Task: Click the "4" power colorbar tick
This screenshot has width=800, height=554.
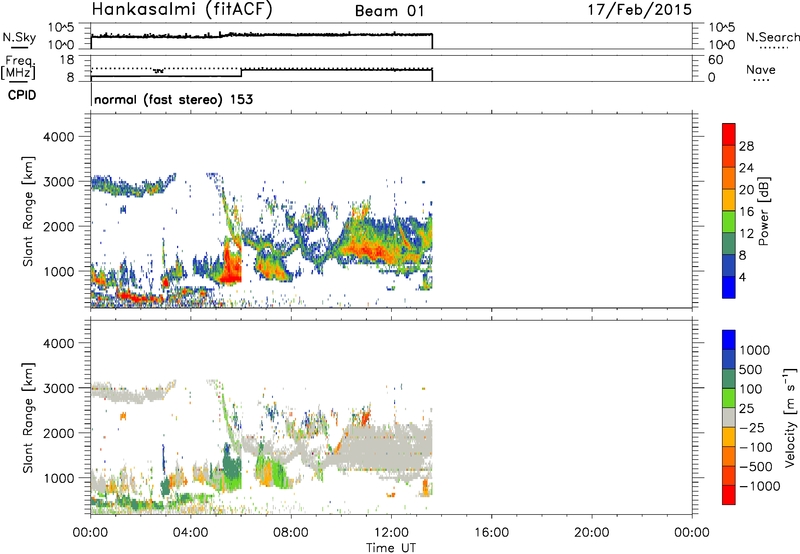Action: [742, 277]
